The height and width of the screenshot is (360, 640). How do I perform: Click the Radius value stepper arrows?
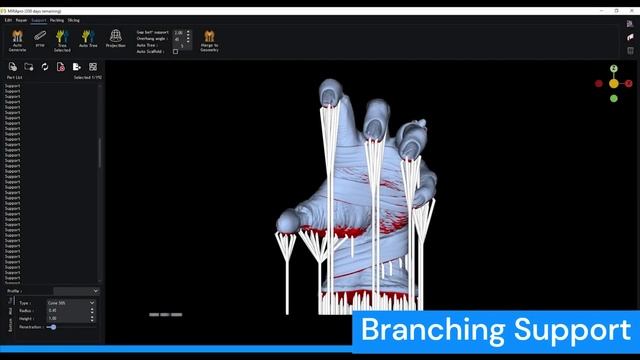(92, 311)
